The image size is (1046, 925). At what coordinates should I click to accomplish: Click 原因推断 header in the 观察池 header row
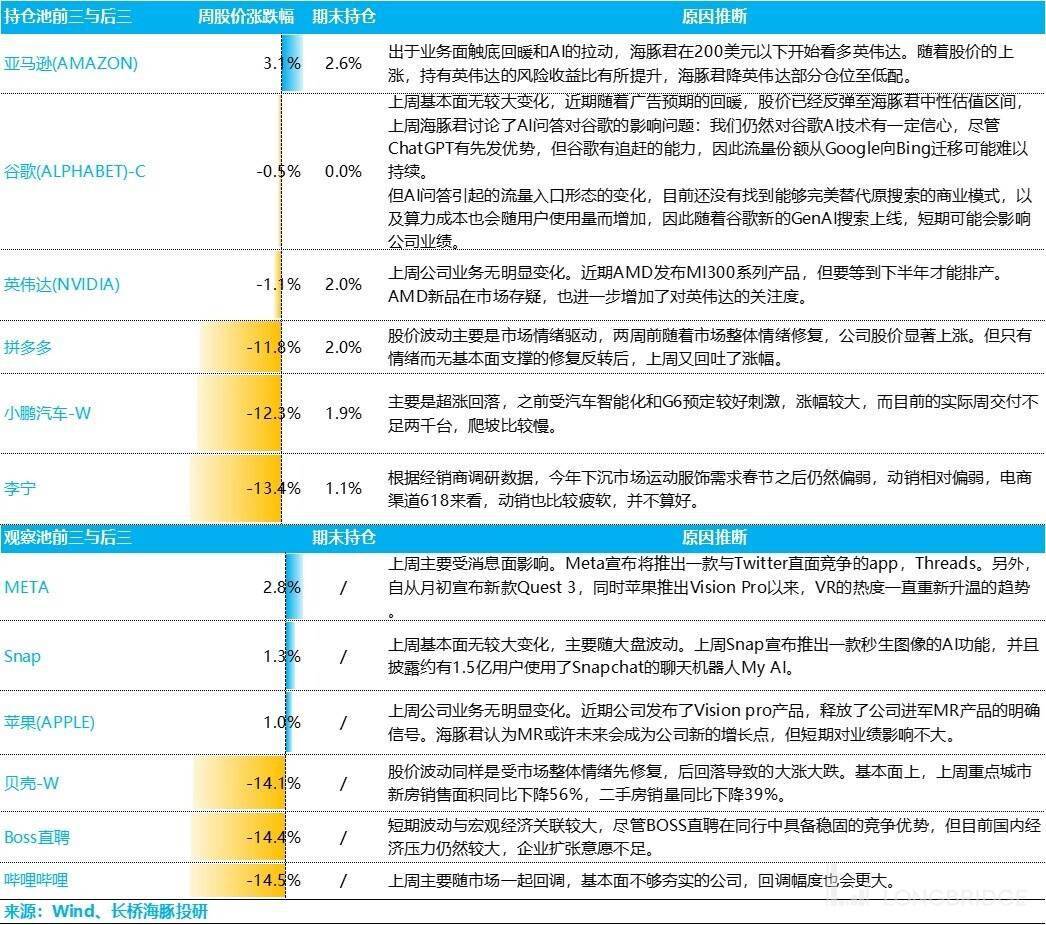[714, 538]
